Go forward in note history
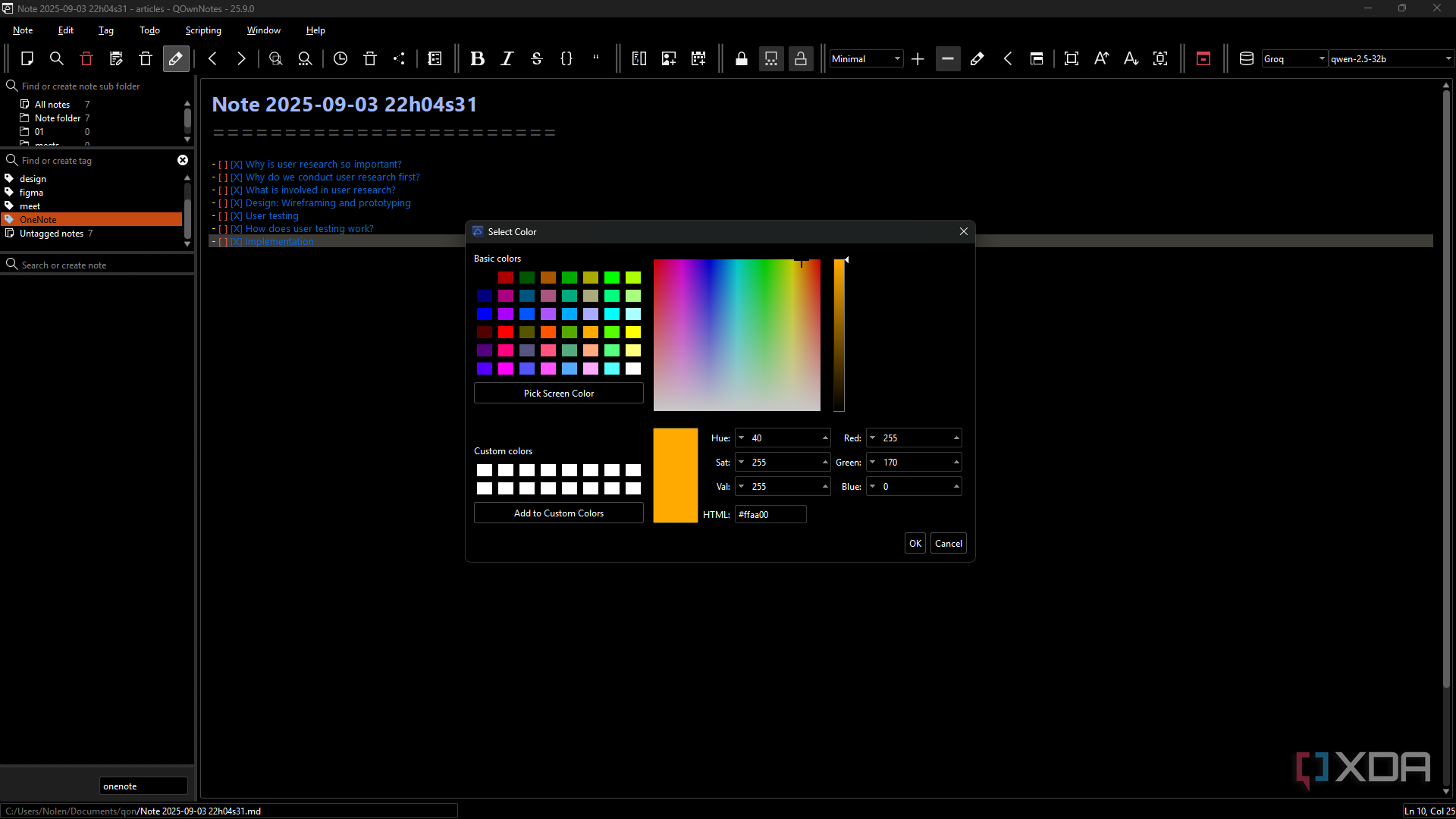Viewport: 1456px width, 819px height. (x=241, y=58)
